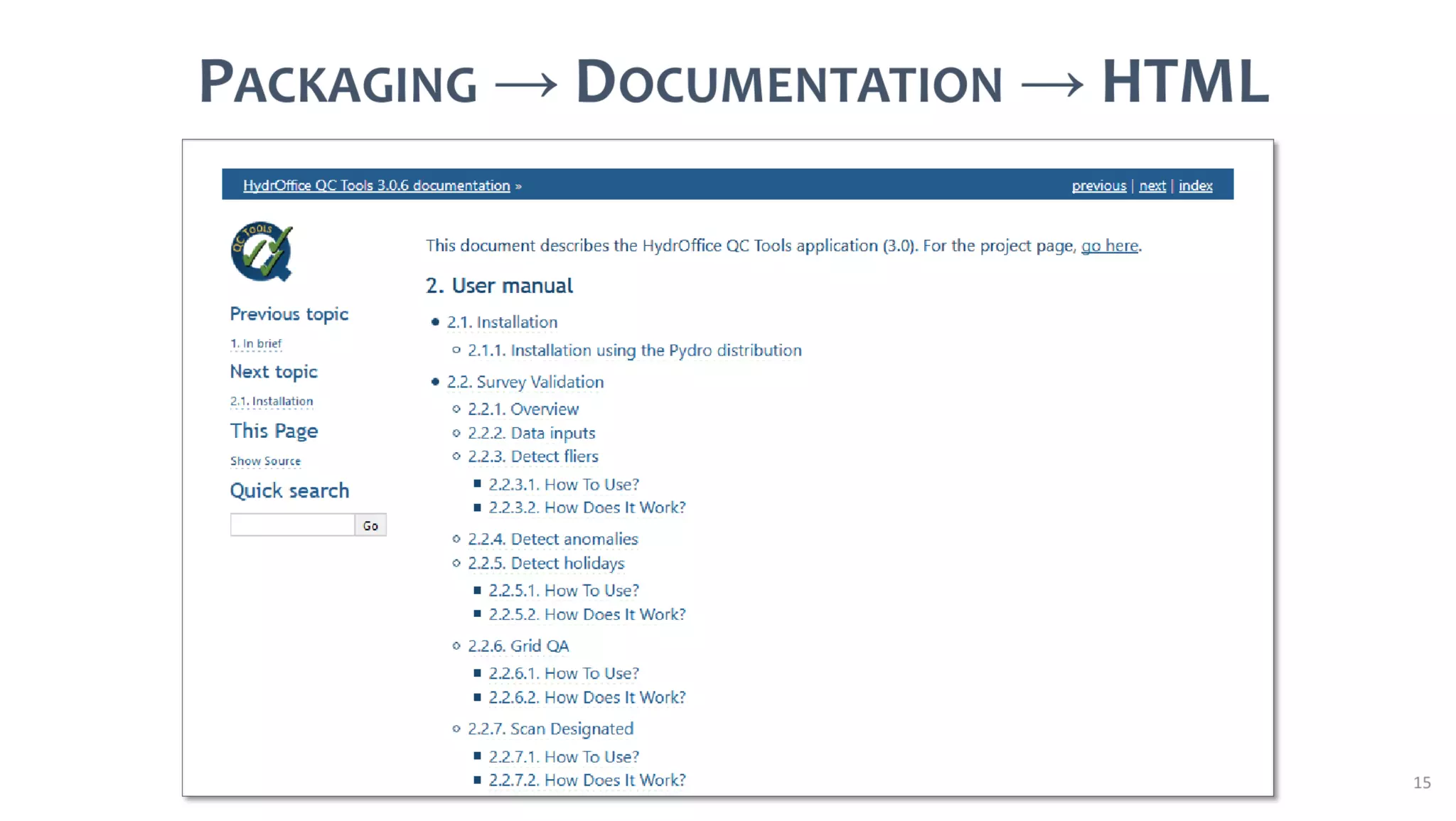Open the '2.2. Survey Validation' section

click(x=525, y=382)
